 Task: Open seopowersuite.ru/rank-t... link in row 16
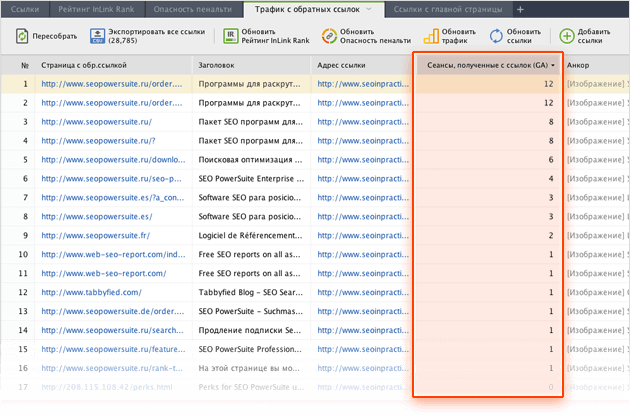[112, 368]
